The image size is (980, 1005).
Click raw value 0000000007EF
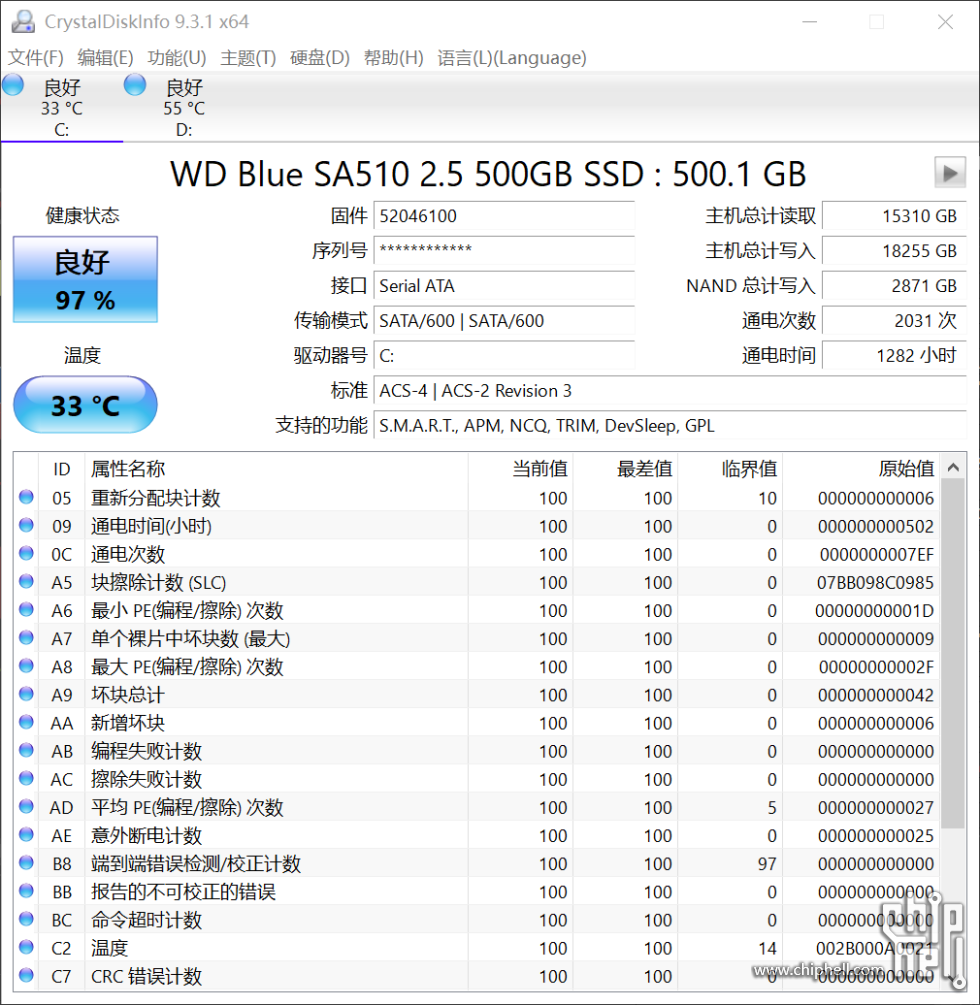click(x=876, y=554)
